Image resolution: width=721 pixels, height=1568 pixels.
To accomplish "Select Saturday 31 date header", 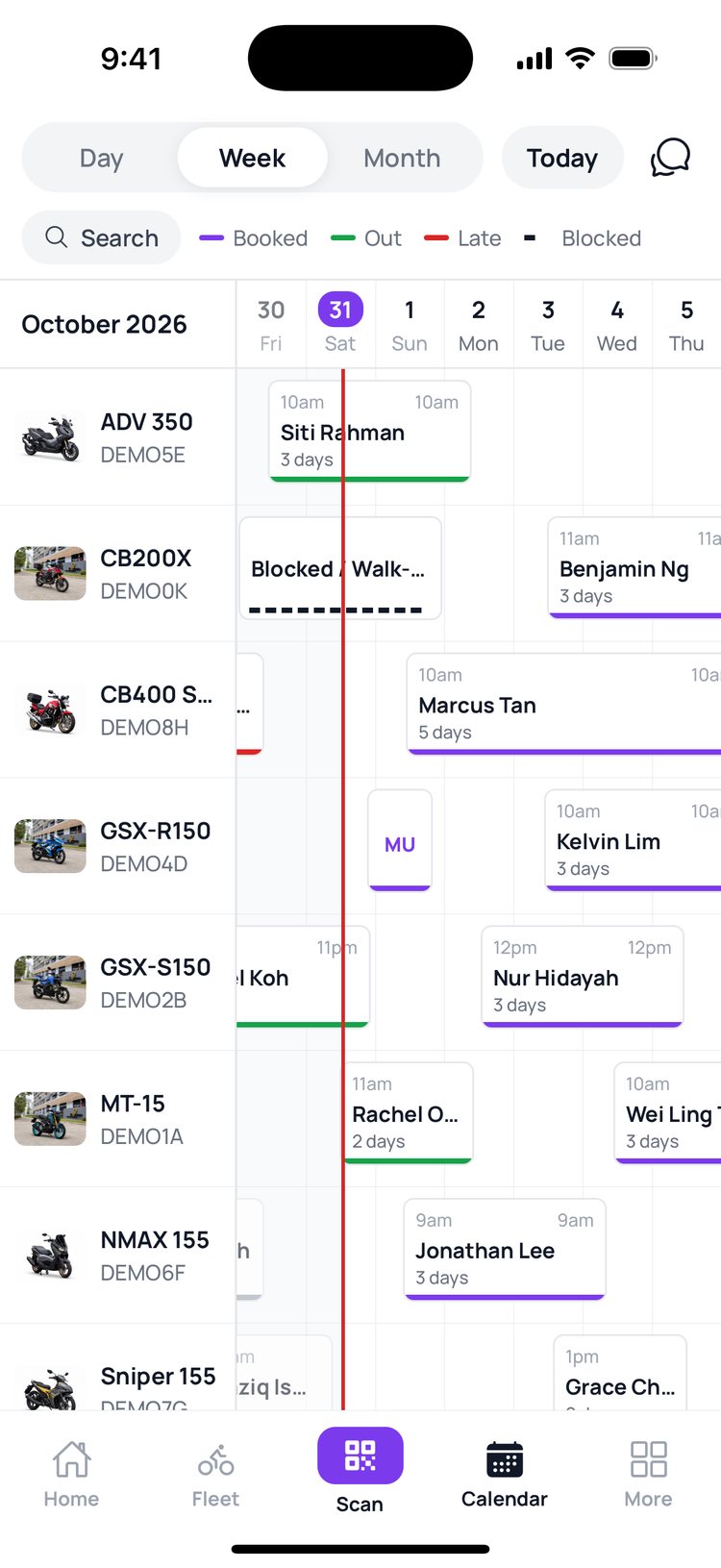I will [340, 325].
